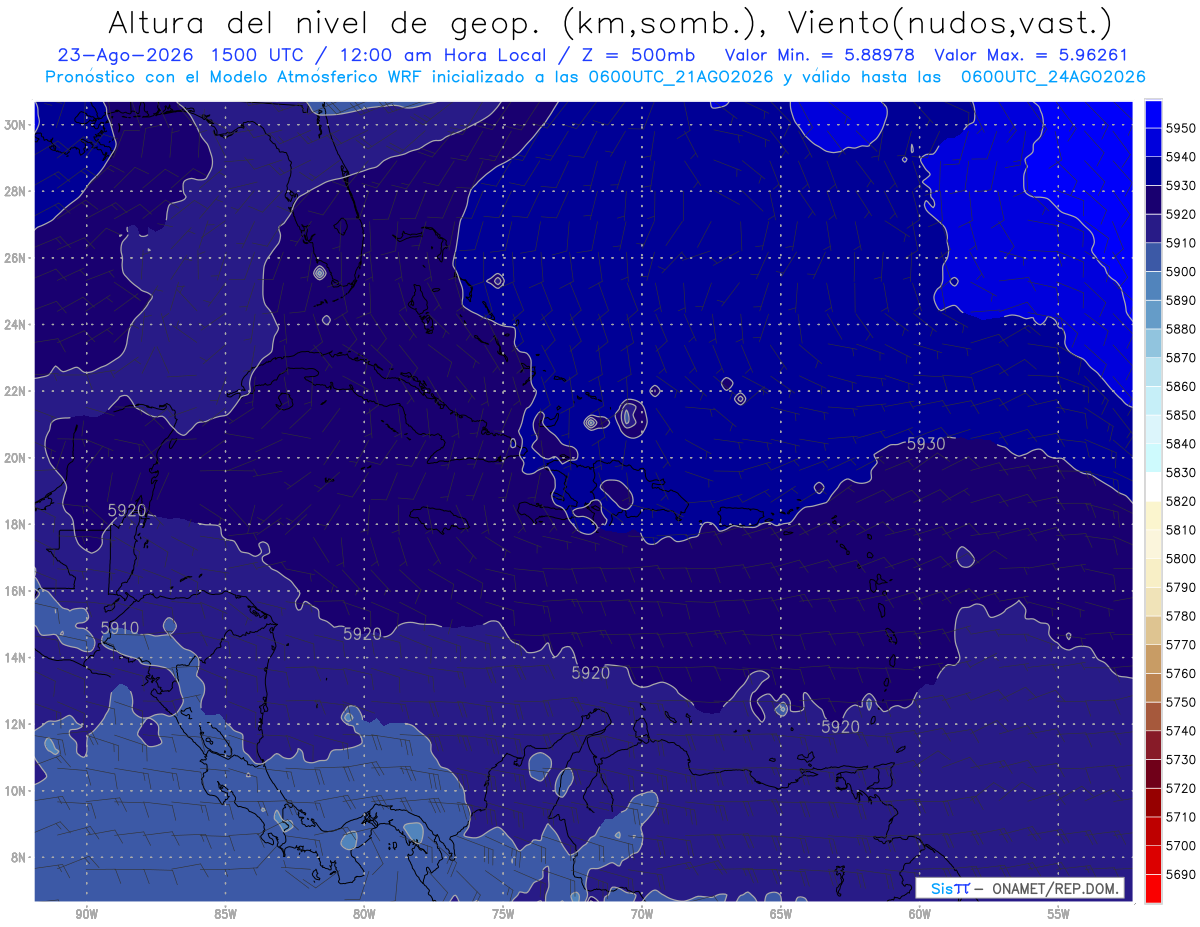Pick the tan swatch between 5770 and 5760
The height and width of the screenshot is (927, 1200).
click(1153, 659)
